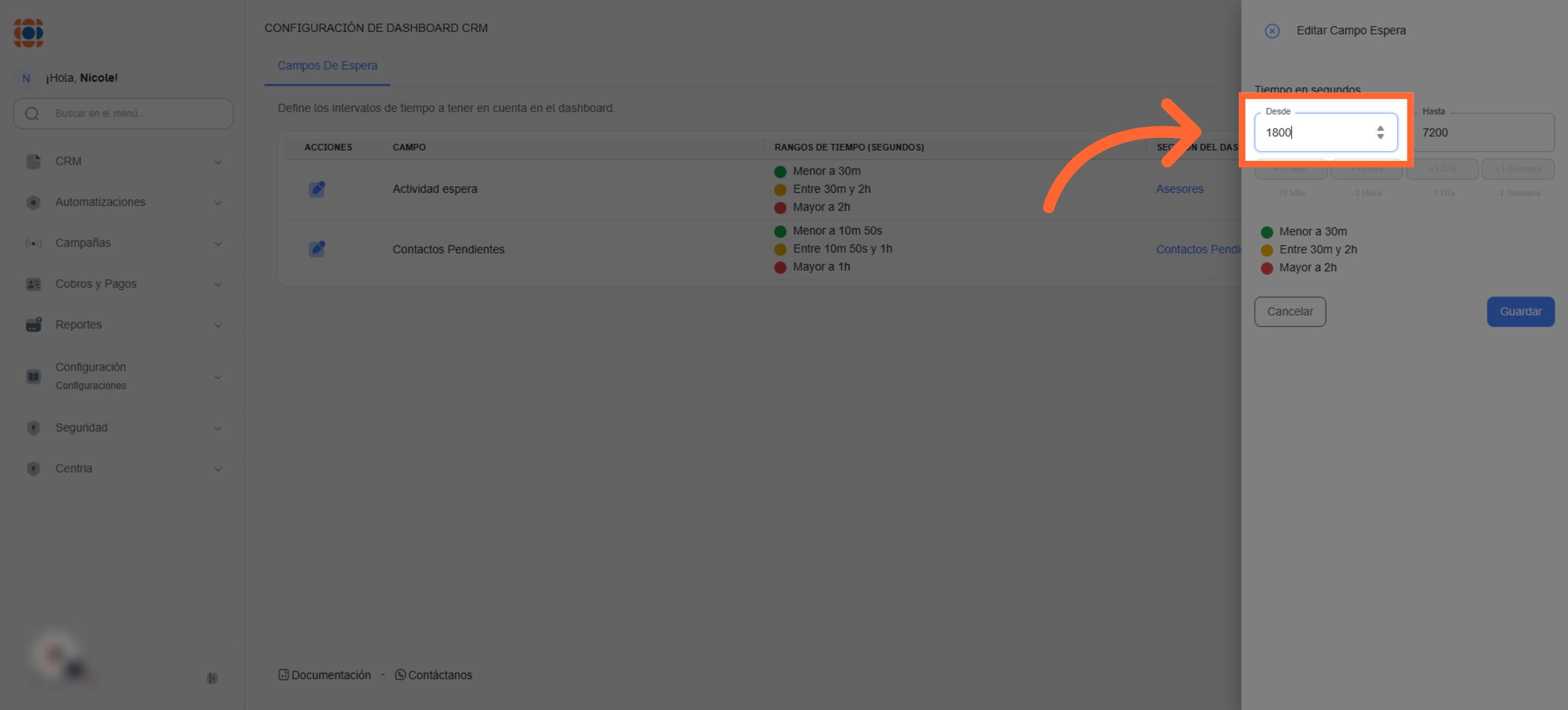
Task: Click the Reportes sidebar icon
Action: (x=33, y=325)
